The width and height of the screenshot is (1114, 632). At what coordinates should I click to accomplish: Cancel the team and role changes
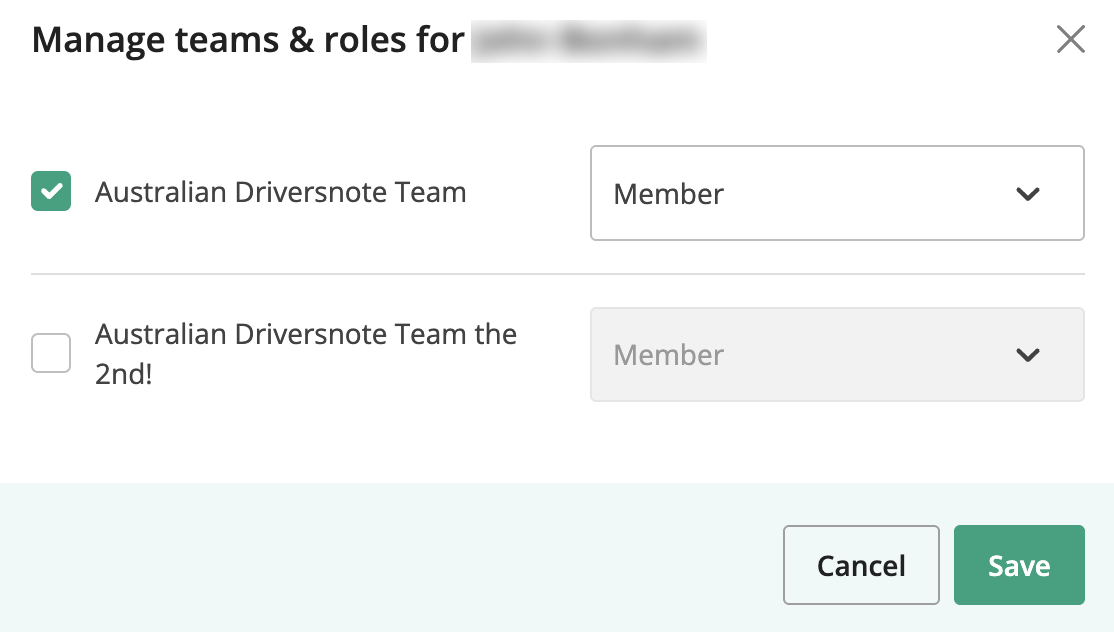point(861,565)
